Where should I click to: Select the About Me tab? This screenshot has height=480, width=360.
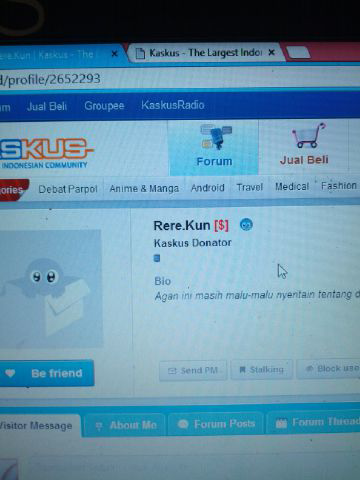pos(125,425)
